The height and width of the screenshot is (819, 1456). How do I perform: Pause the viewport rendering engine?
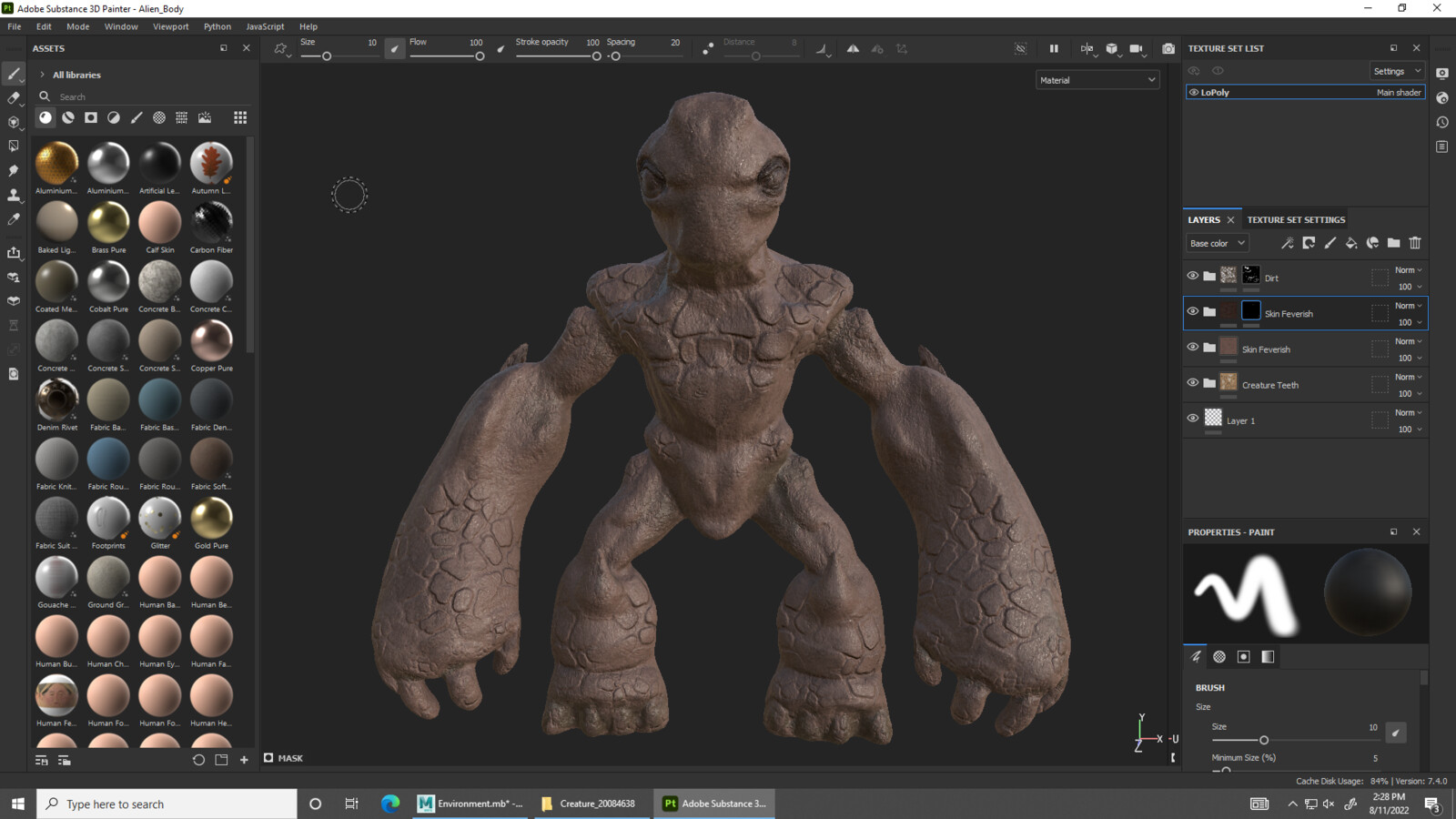(1055, 48)
